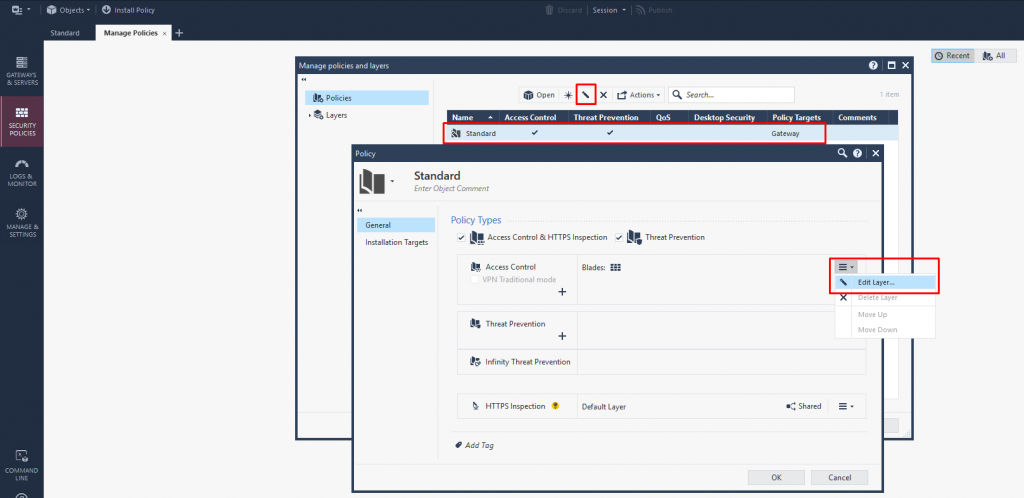Open HTTPS Inspection layer menu dropdown
1024x498 pixels.
point(845,406)
